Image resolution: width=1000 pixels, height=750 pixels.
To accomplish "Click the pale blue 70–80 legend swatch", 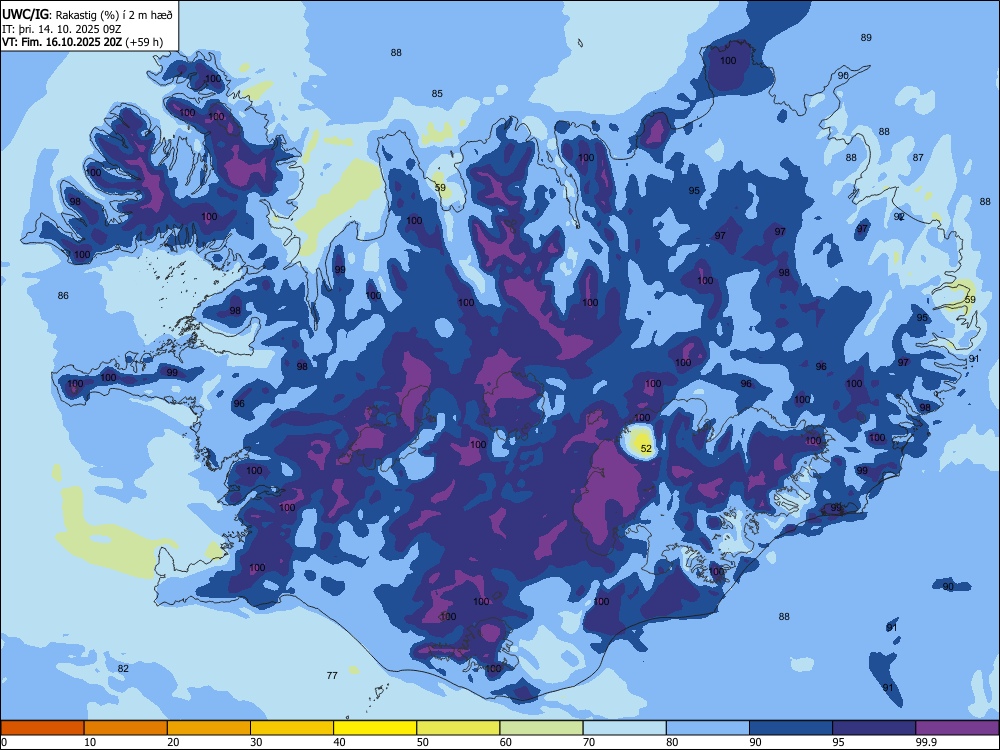I will (624, 728).
